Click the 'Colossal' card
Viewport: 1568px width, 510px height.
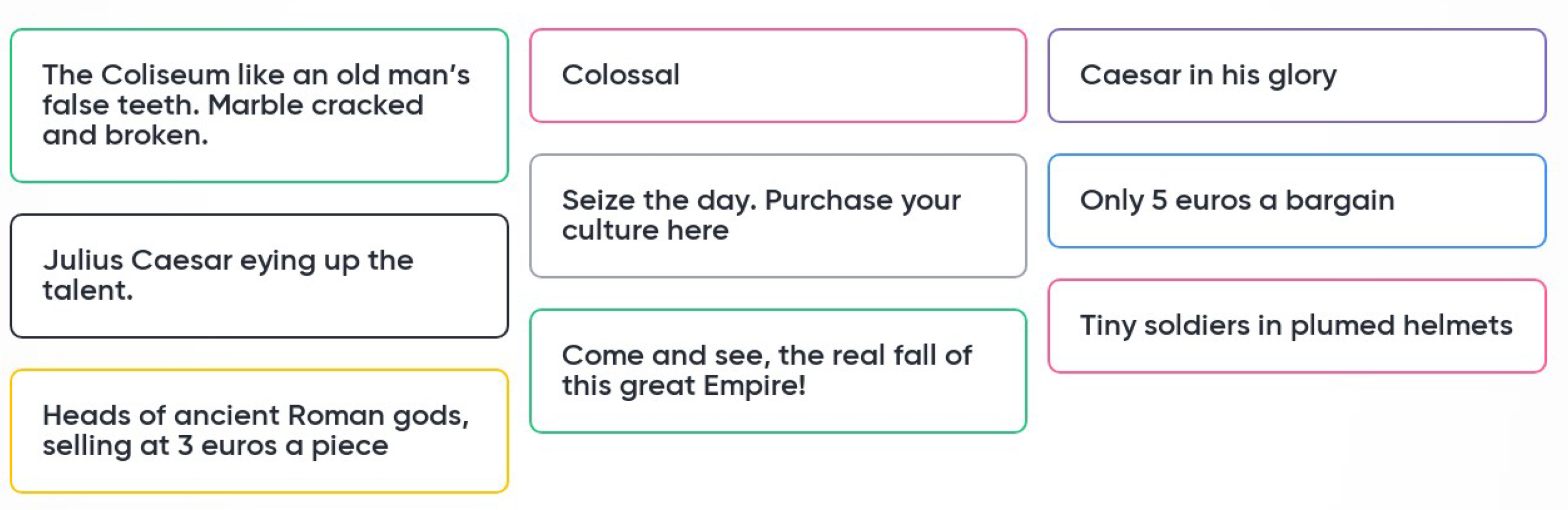click(x=777, y=76)
